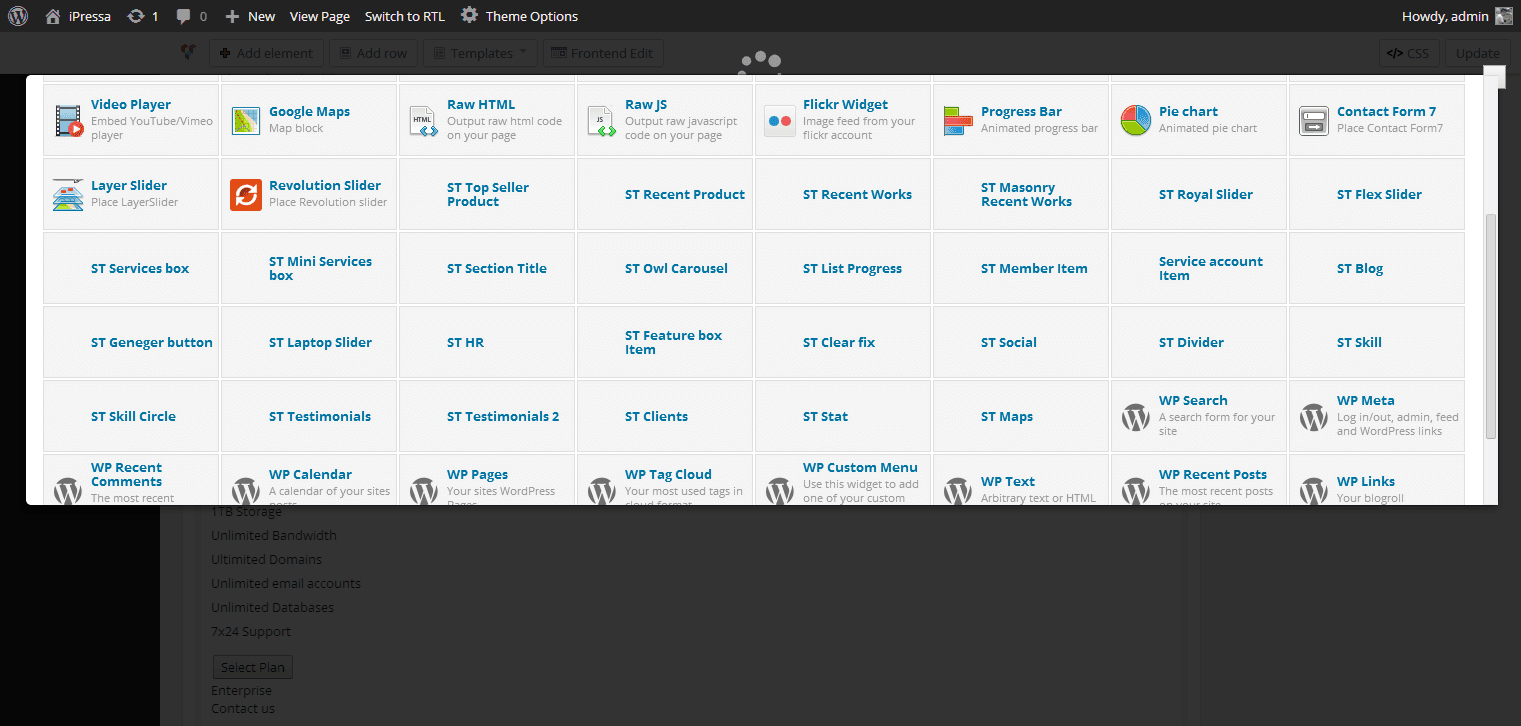Add ST Geneger button element
Screen dimensions: 1521x726
[x=131, y=342]
